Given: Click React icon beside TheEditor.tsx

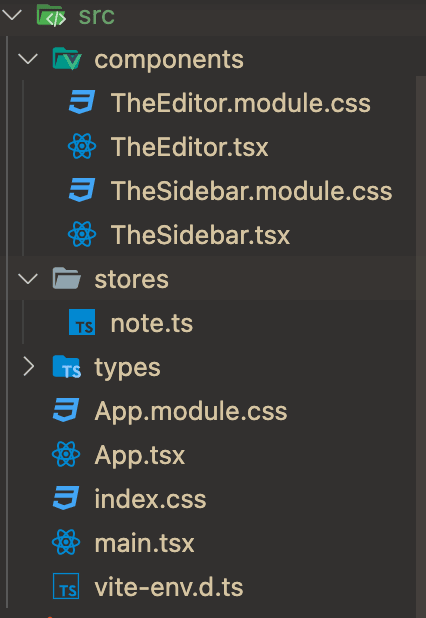Looking at the screenshot, I should (82, 146).
